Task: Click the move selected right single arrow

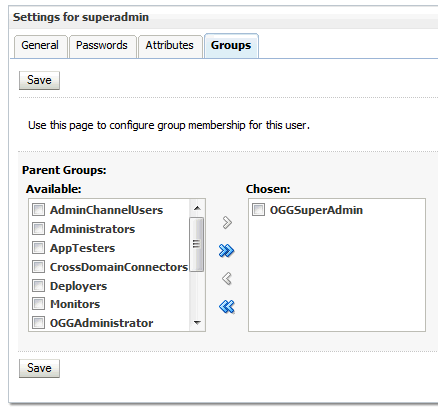Action: coord(227,222)
